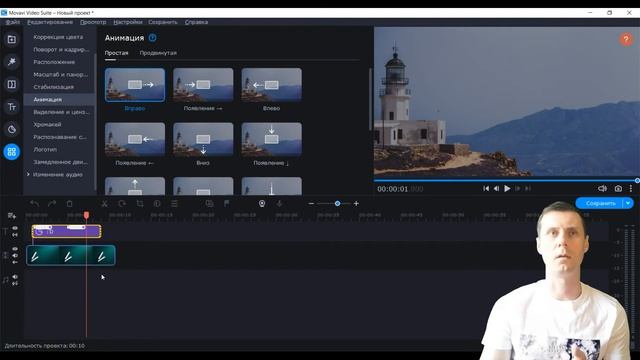640x360 pixels.
Task: Choose the Вниз animation preset
Action: click(203, 140)
